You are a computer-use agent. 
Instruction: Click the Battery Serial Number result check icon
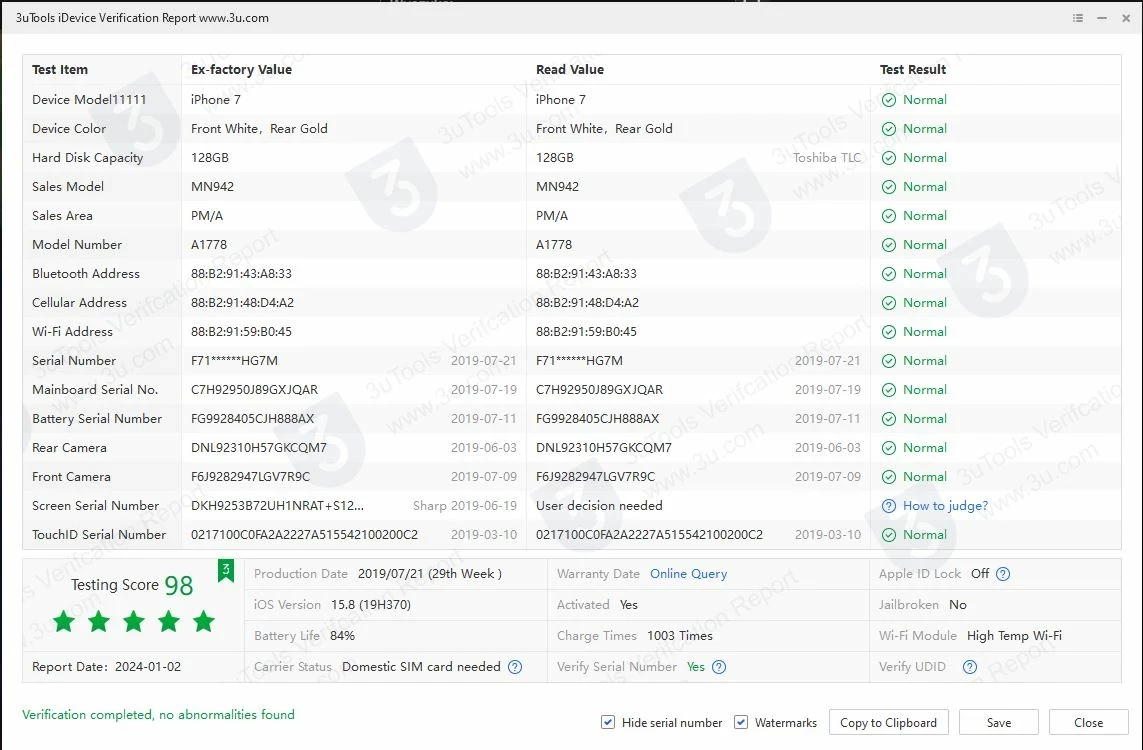tap(889, 419)
